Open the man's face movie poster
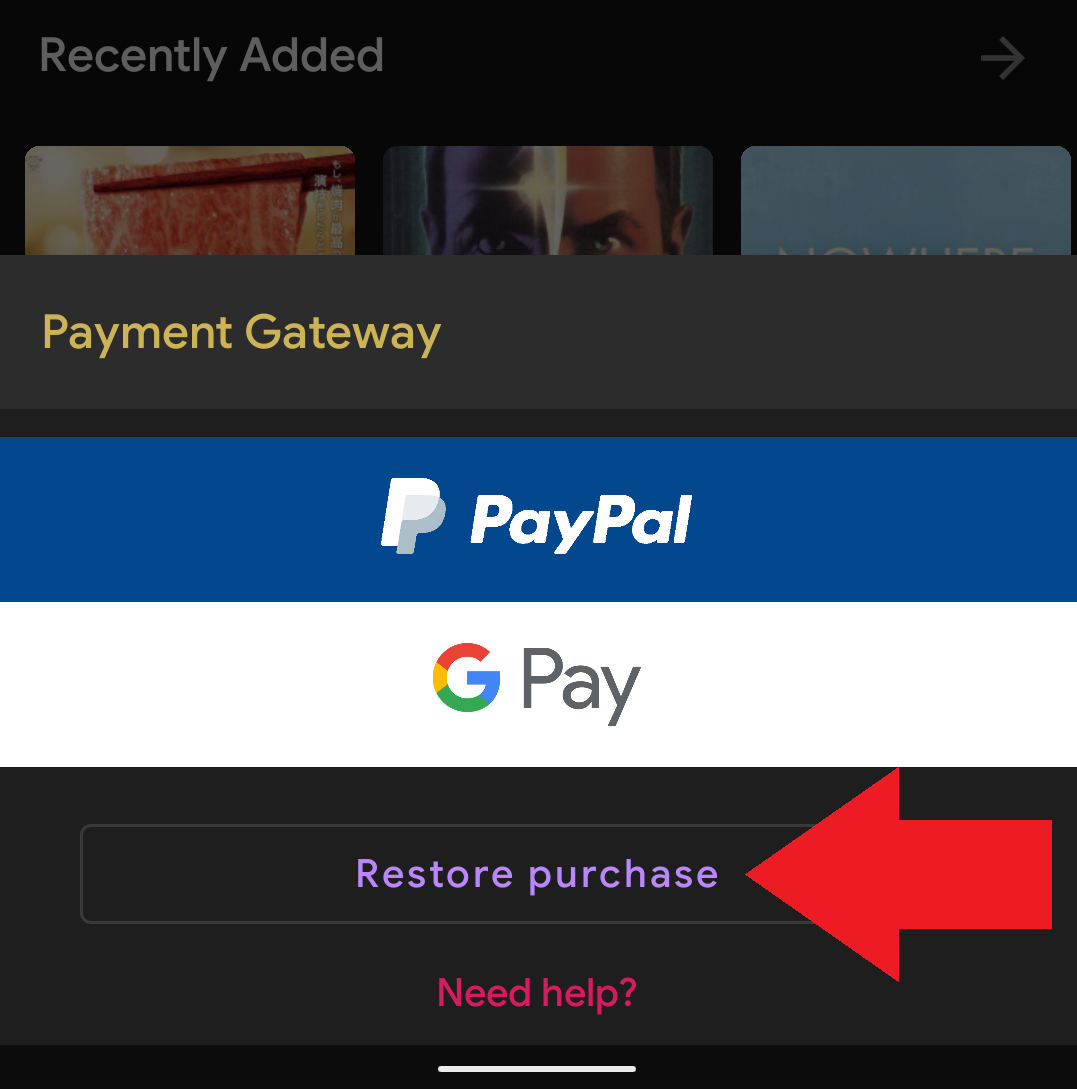The width and height of the screenshot is (1077, 1089). (548, 201)
